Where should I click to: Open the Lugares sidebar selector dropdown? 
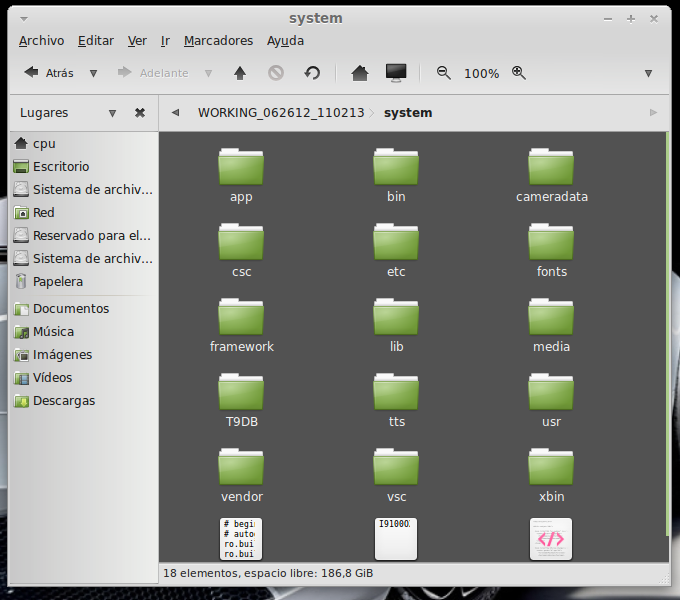[112, 113]
